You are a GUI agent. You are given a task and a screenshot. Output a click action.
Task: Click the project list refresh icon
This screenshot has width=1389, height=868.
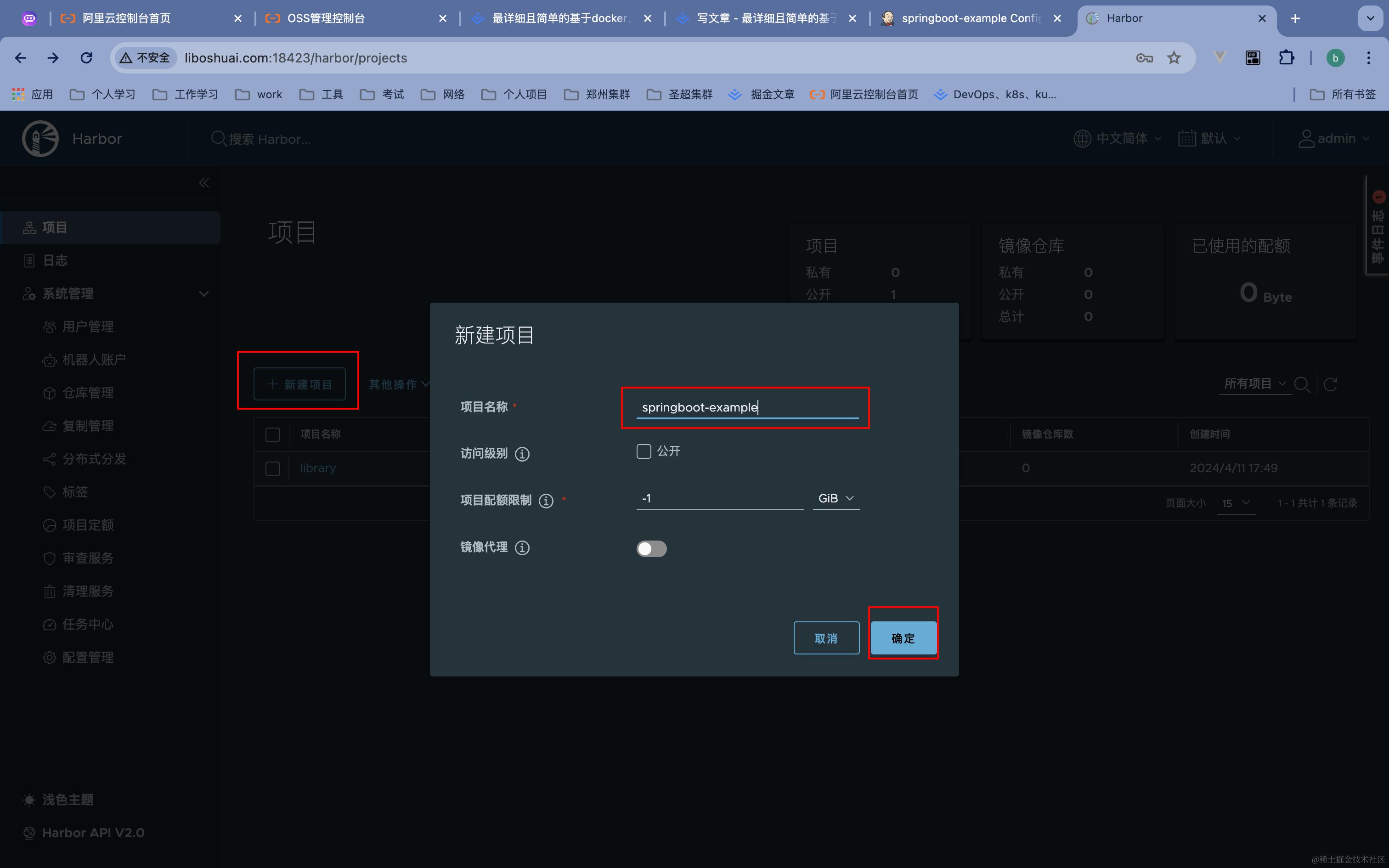click(1330, 384)
